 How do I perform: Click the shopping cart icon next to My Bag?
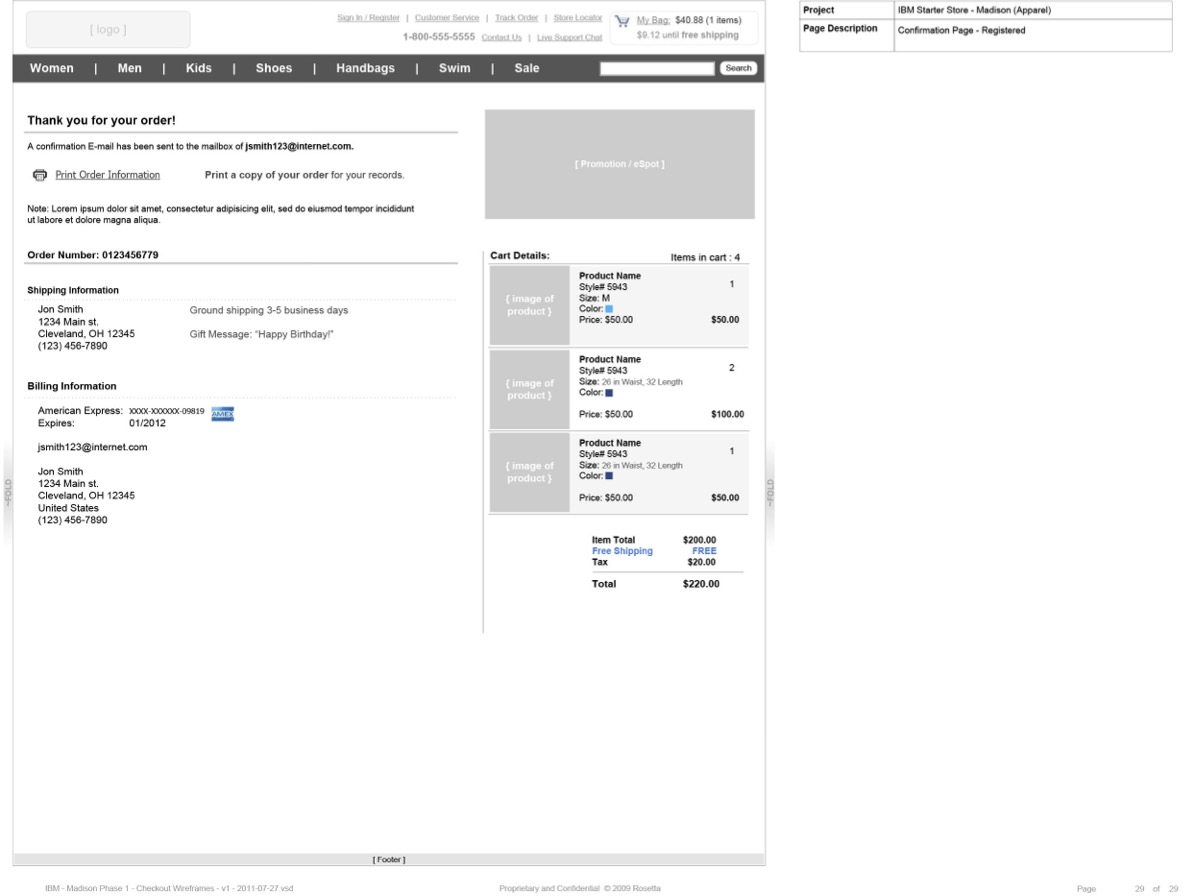click(x=622, y=21)
